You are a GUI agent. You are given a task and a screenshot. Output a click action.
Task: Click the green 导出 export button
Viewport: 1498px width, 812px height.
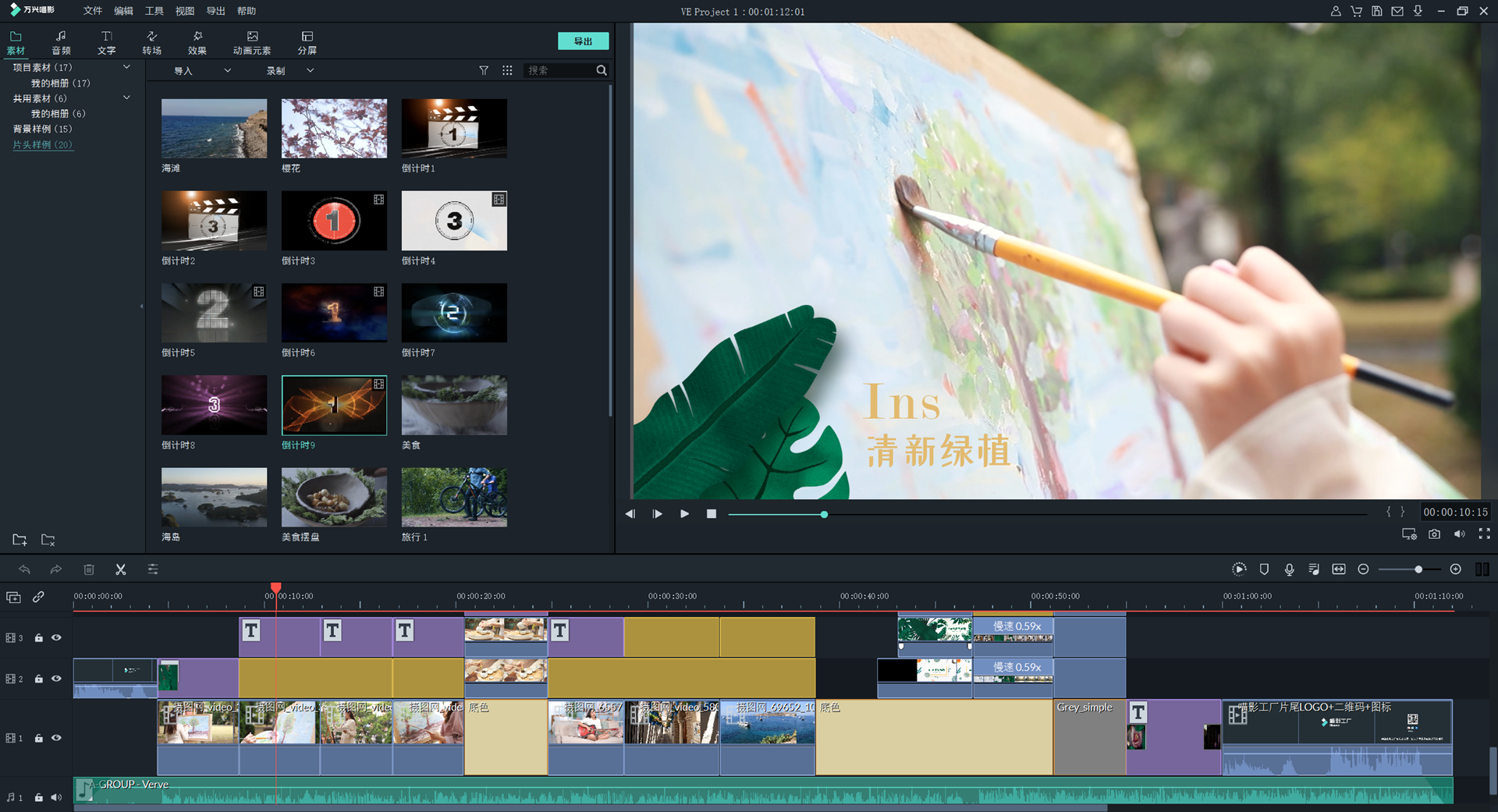click(x=583, y=41)
